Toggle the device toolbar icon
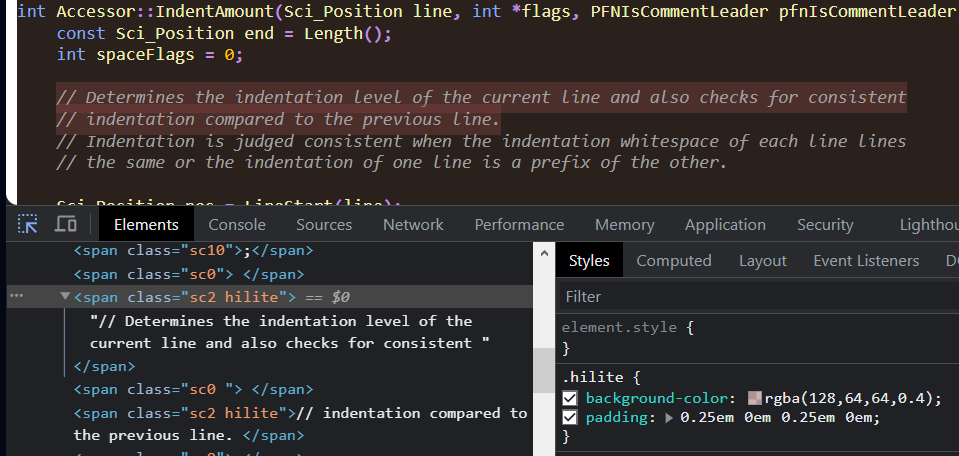The width and height of the screenshot is (959, 456). (x=65, y=224)
